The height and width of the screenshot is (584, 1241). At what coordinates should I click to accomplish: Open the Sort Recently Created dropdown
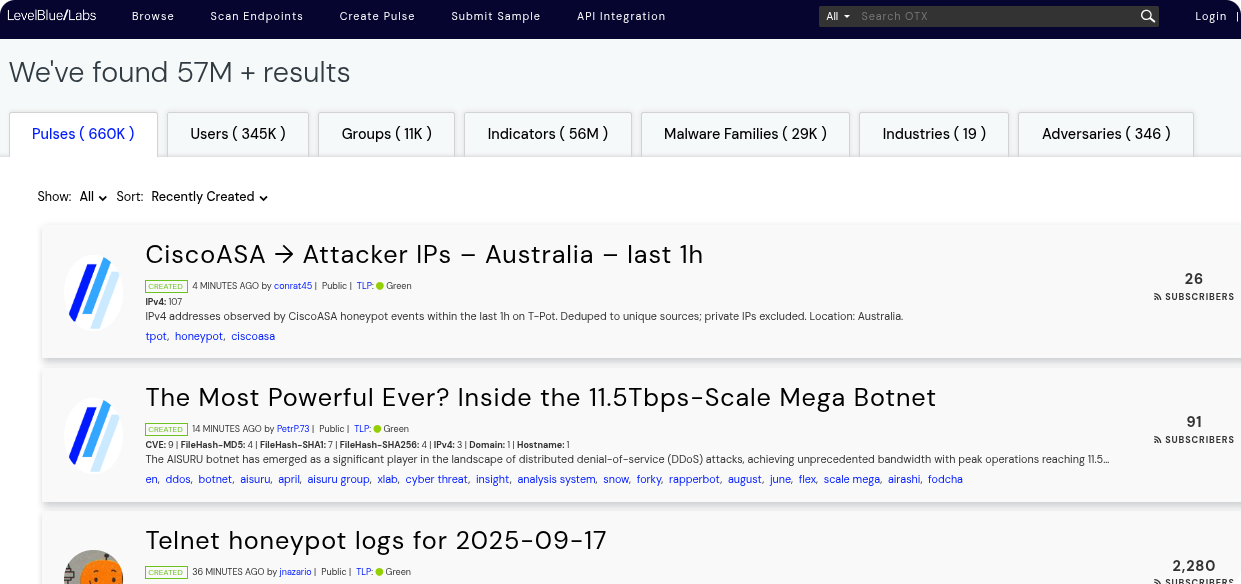(209, 197)
